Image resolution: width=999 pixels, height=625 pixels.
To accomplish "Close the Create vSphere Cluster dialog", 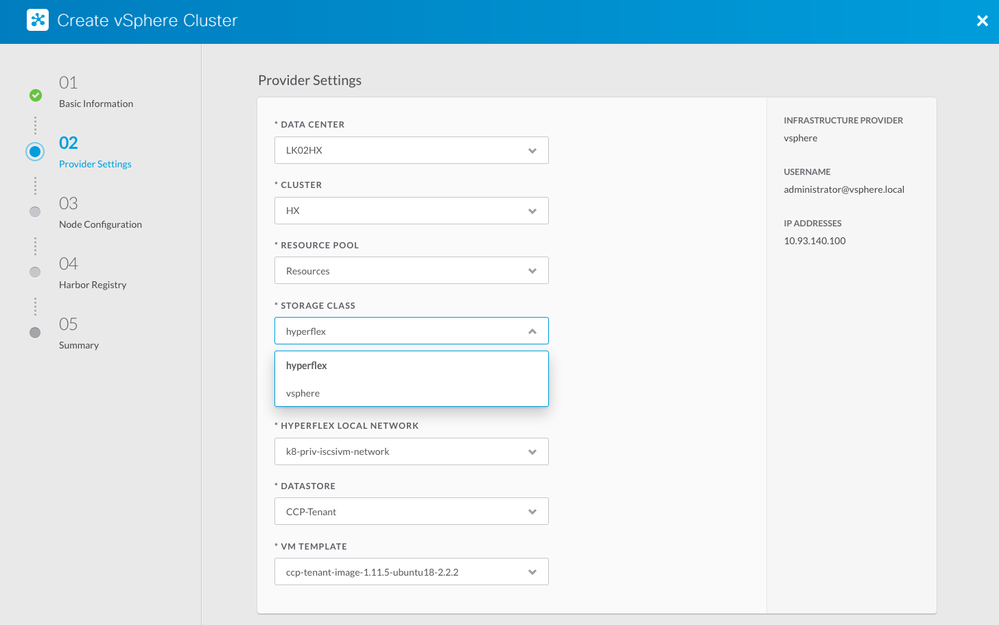I will [982, 21].
